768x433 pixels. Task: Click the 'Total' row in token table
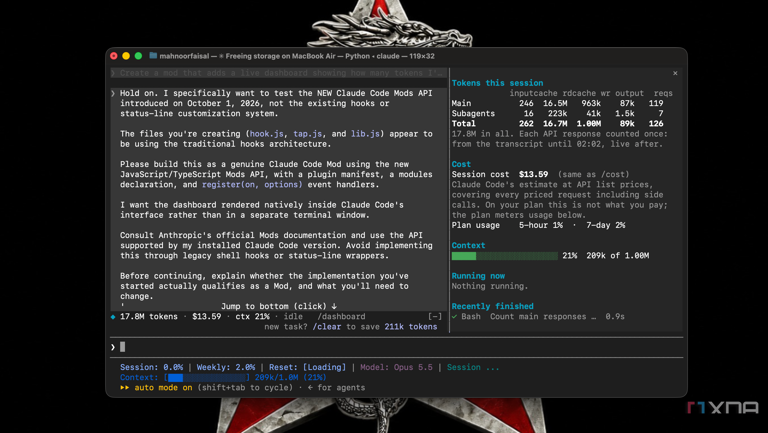point(557,123)
